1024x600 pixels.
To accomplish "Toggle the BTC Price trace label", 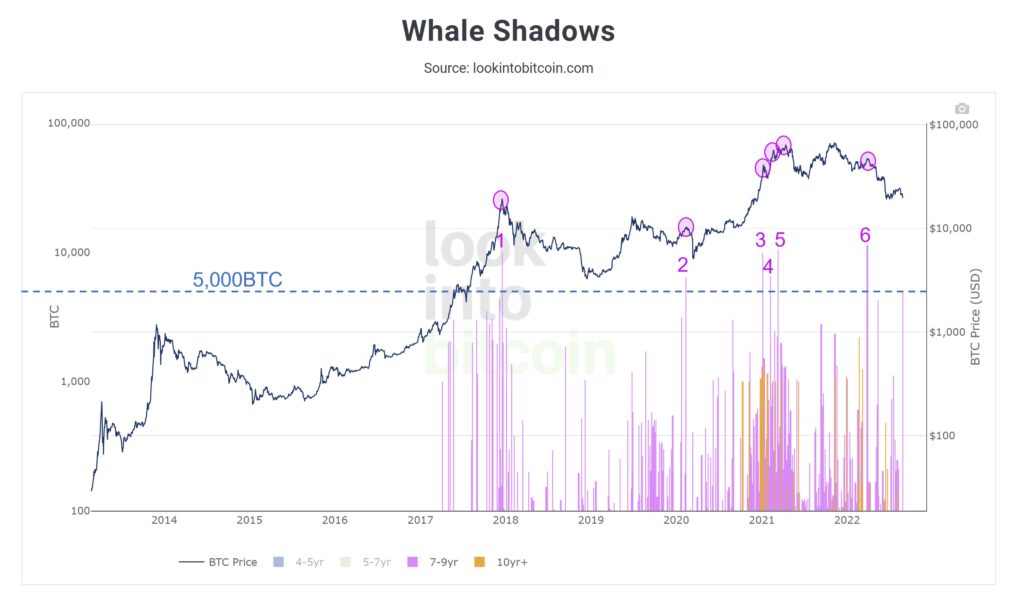I will click(x=232, y=562).
